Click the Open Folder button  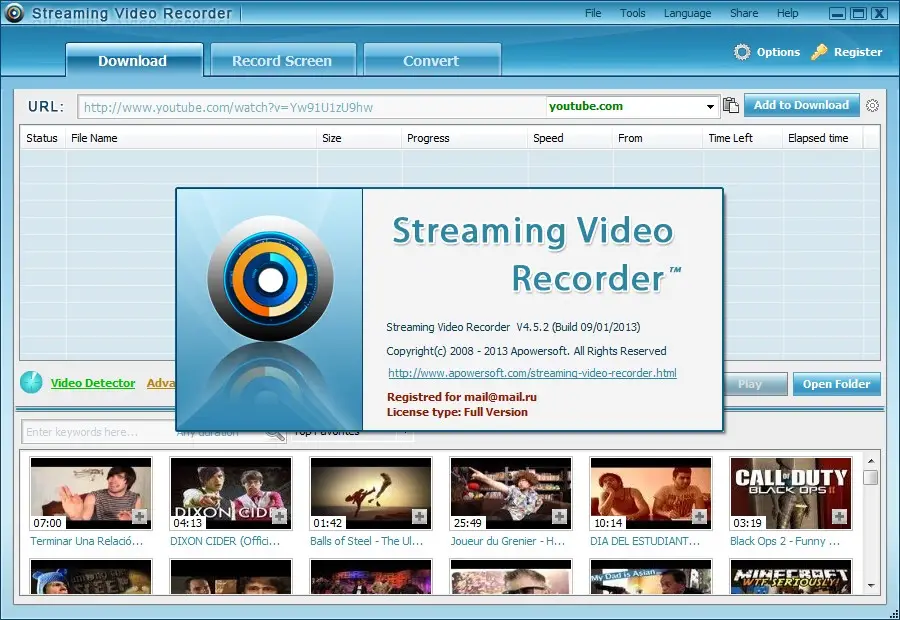[x=836, y=384]
